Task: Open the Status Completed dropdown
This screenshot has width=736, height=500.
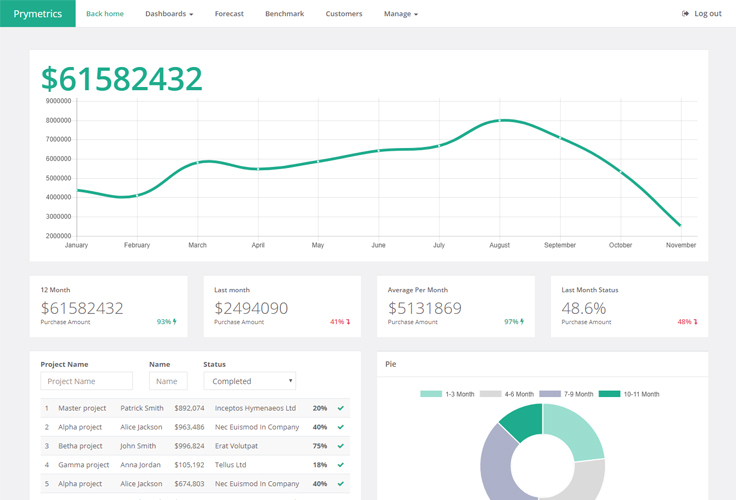Action: [249, 381]
